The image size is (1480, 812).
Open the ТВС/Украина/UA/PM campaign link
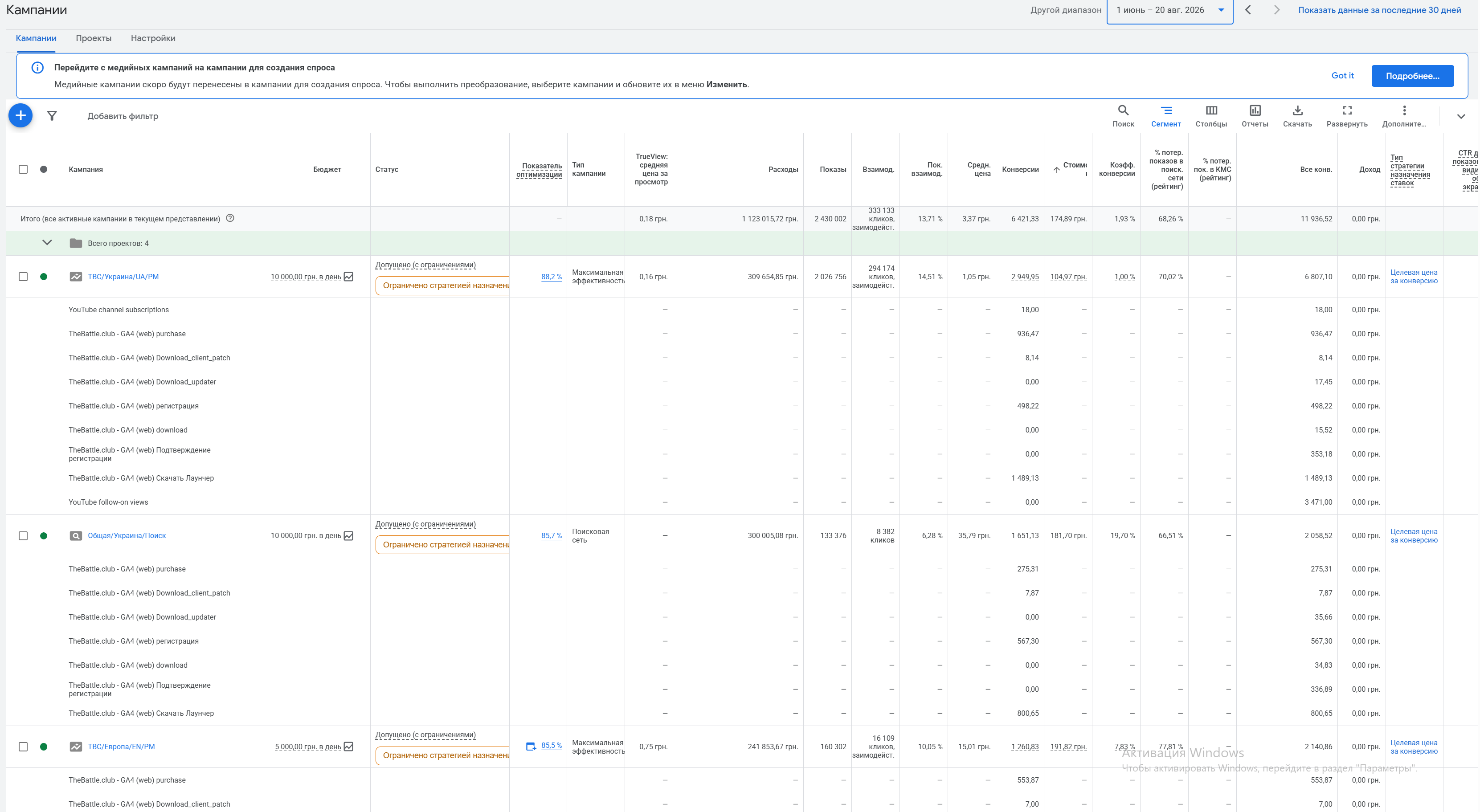(123, 277)
